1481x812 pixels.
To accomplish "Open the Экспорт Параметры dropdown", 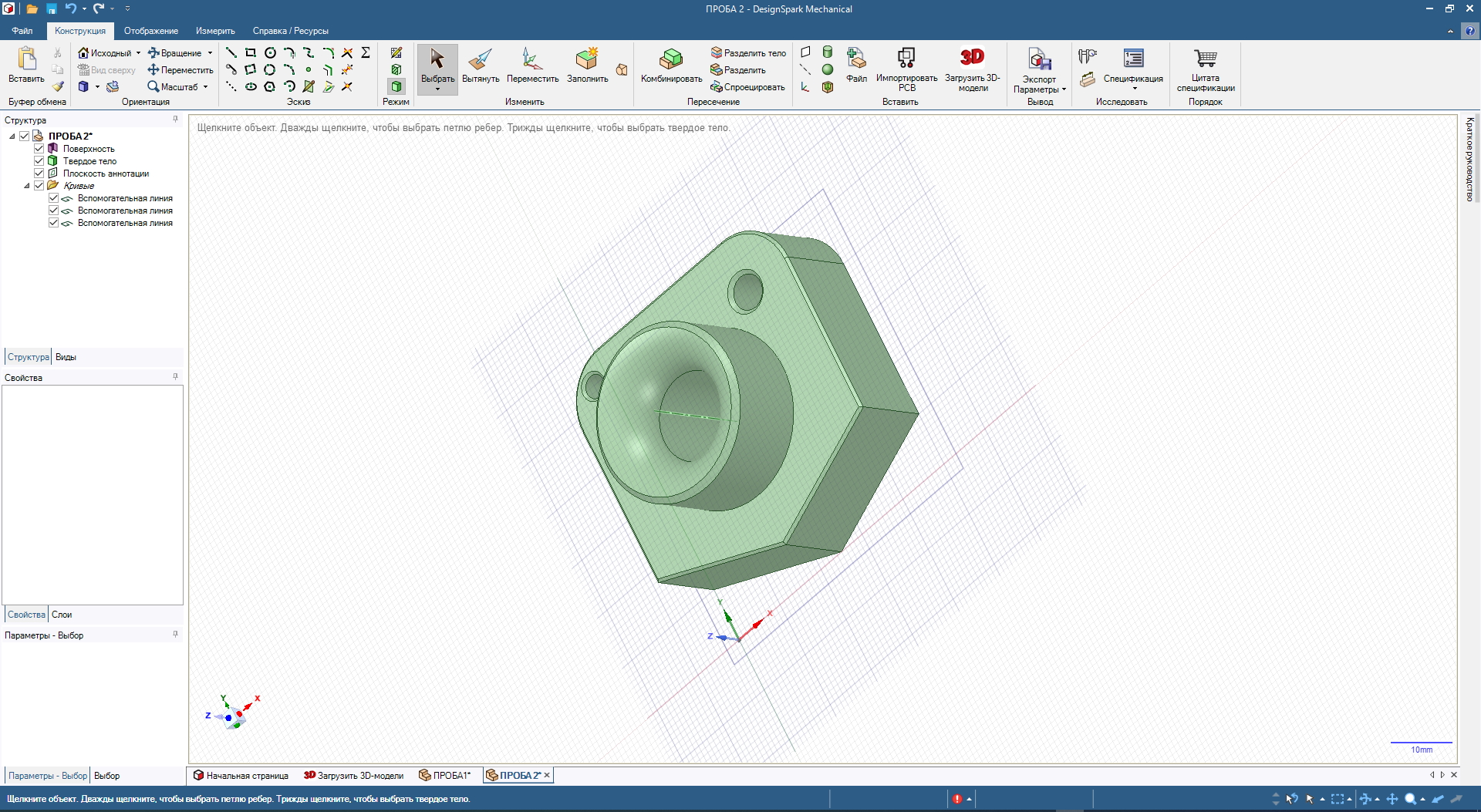I will [x=1064, y=89].
